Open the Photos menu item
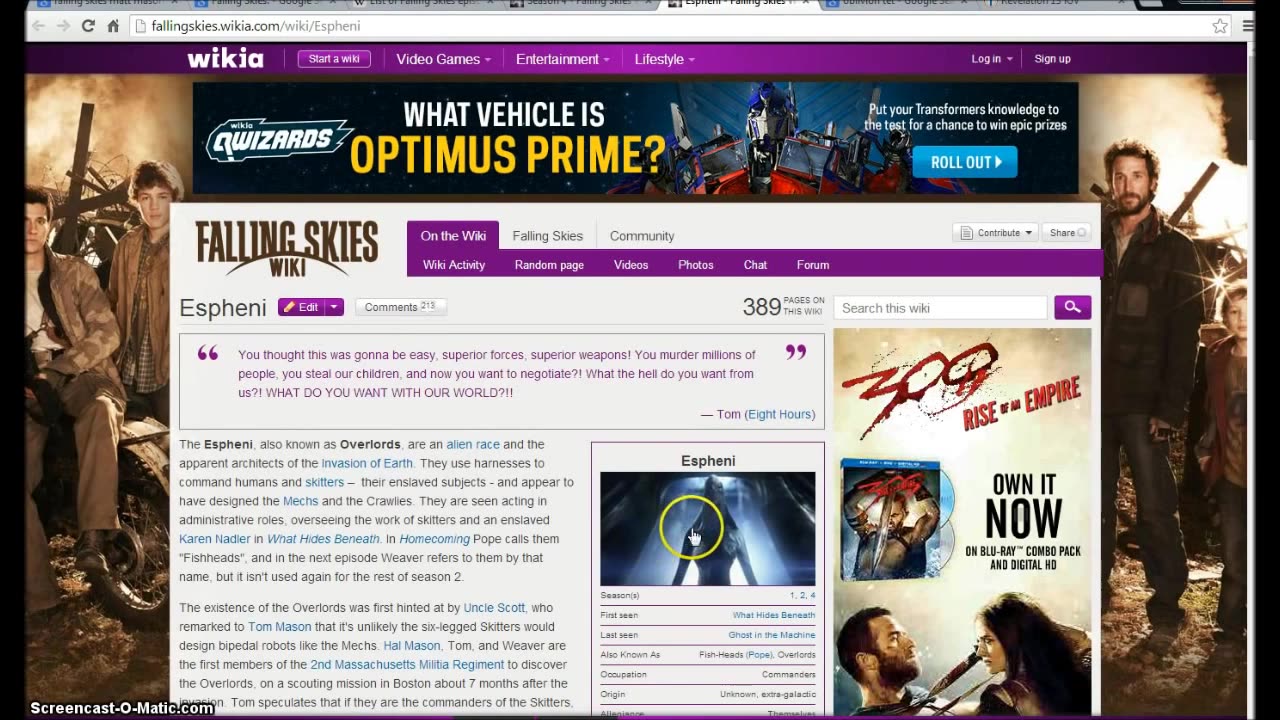Screen dimensions: 1280x720 point(696,265)
